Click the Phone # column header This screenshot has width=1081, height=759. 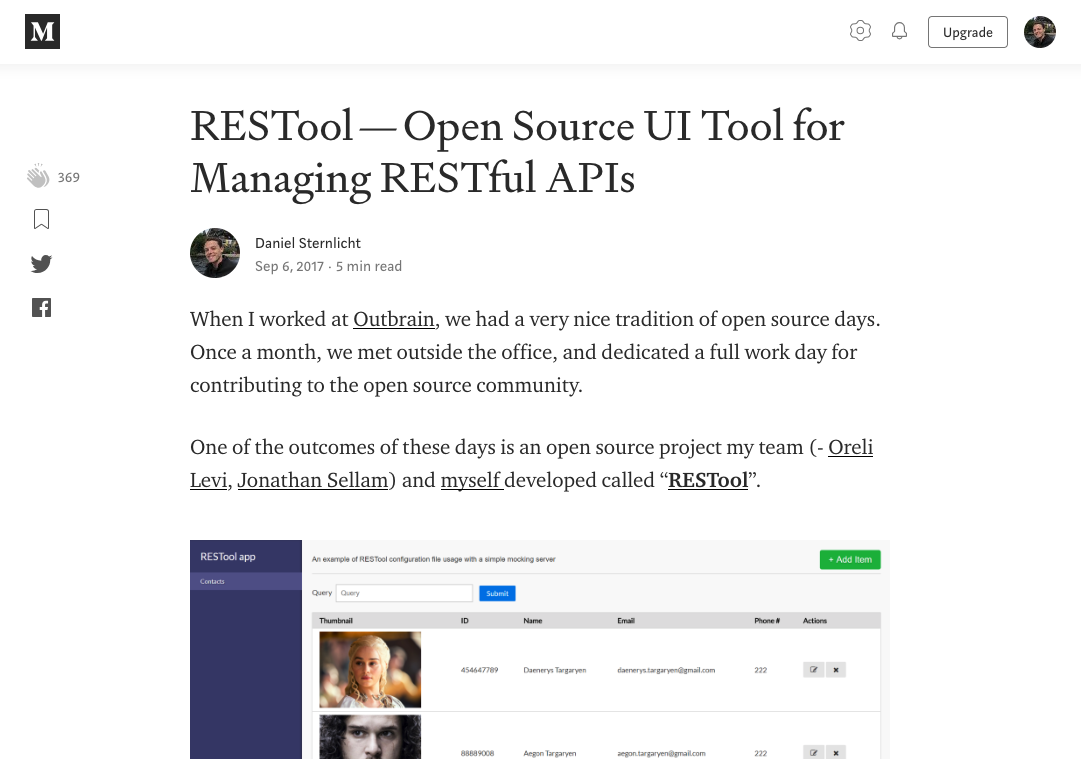(767, 621)
